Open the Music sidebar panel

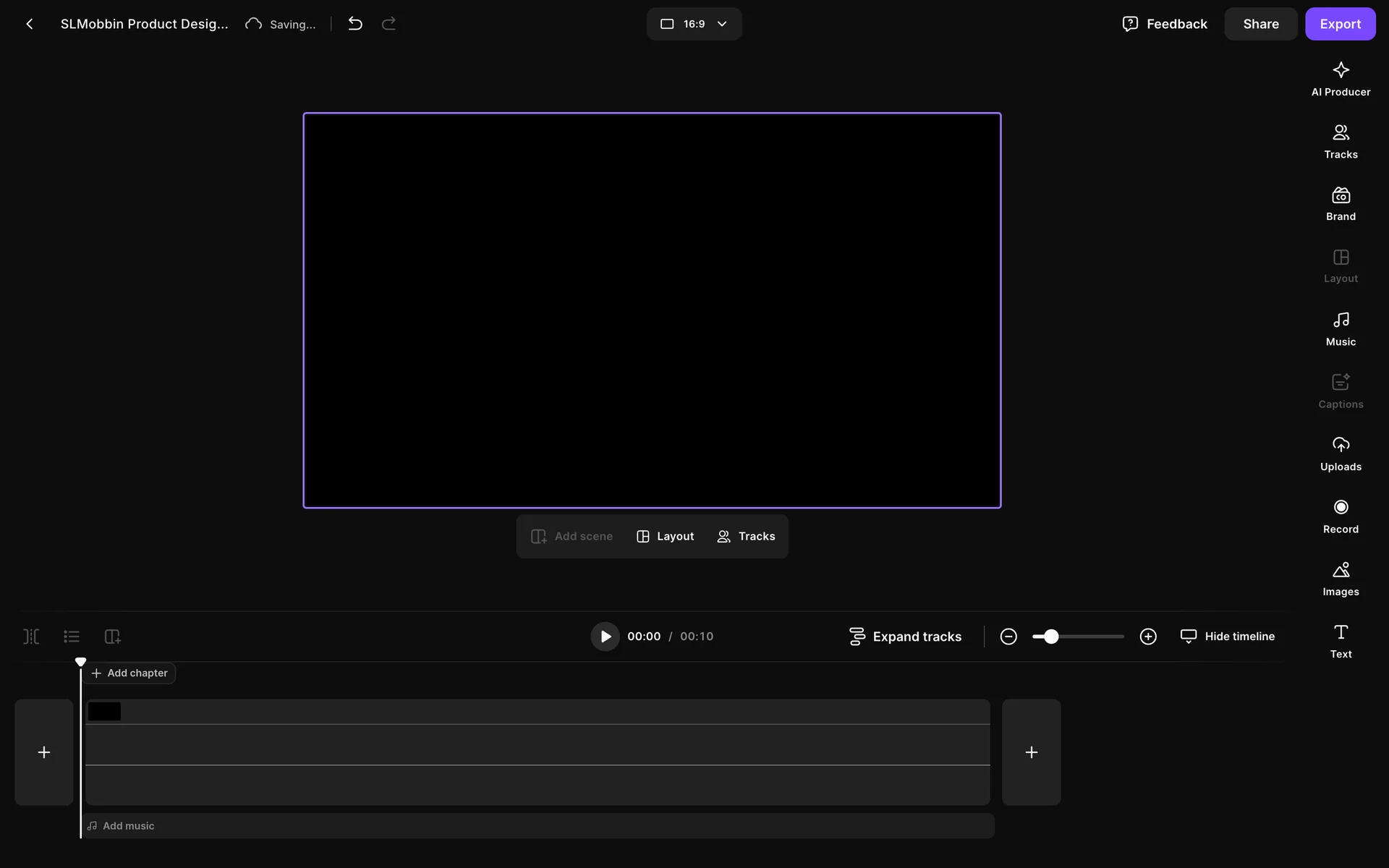(1341, 329)
